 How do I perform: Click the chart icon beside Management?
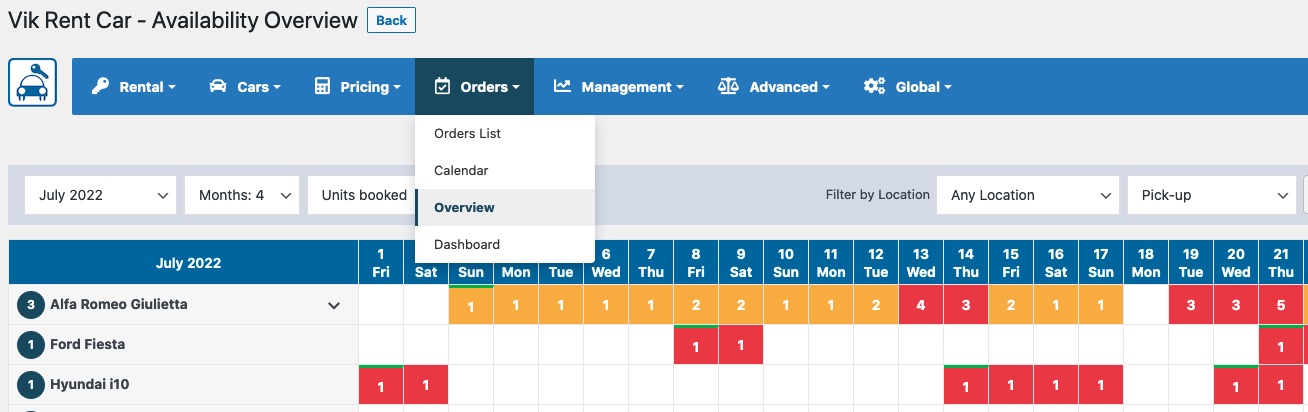[x=562, y=87]
